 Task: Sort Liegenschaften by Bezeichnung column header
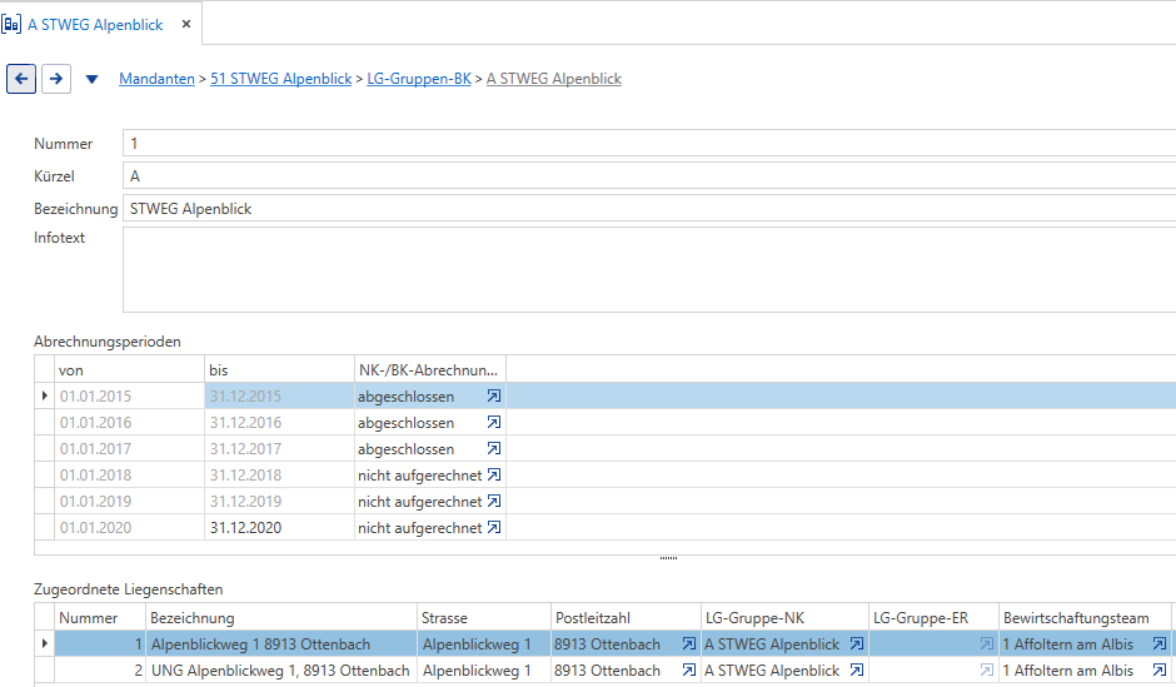281,618
